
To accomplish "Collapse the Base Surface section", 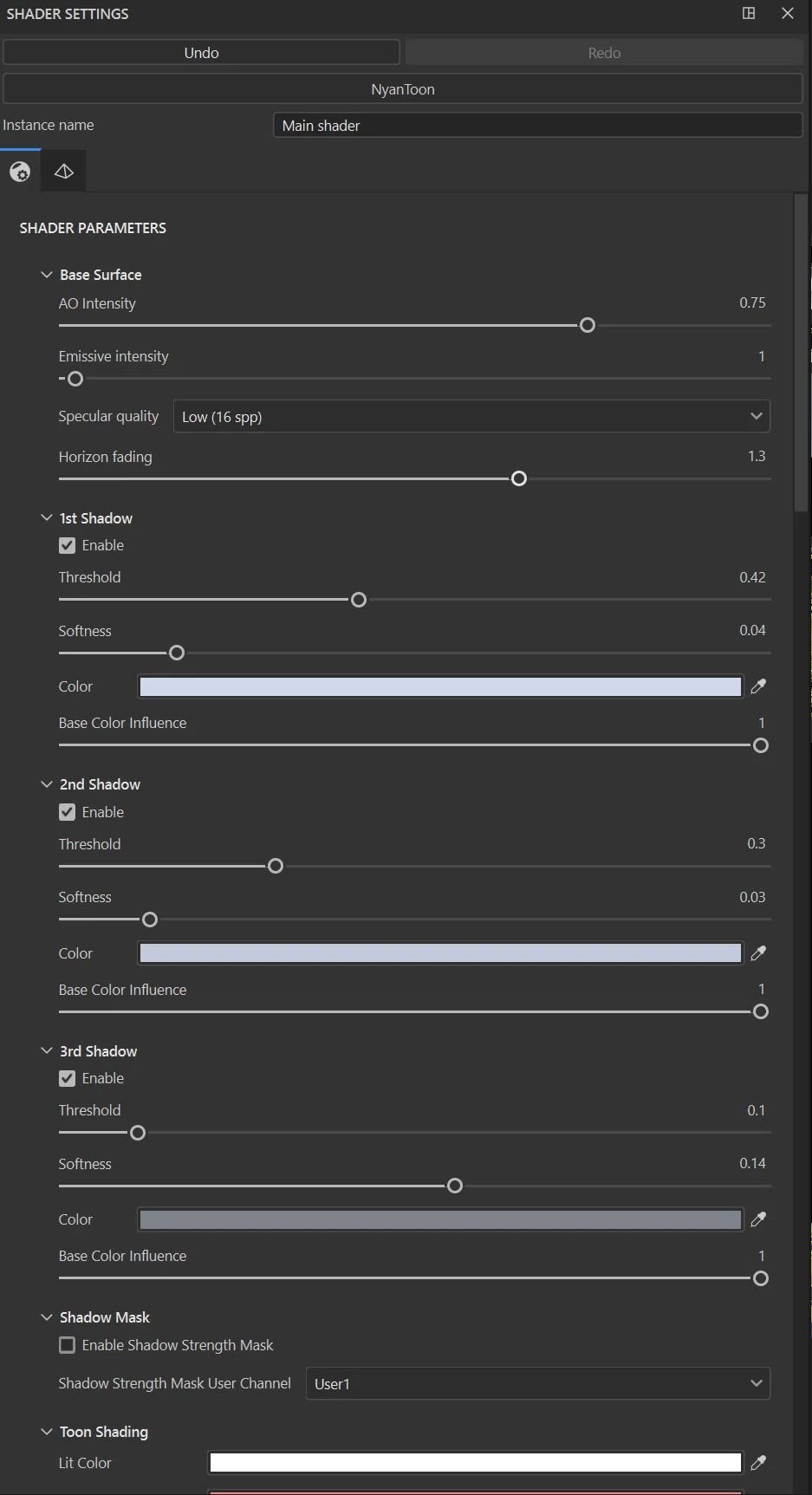I will [x=47, y=275].
